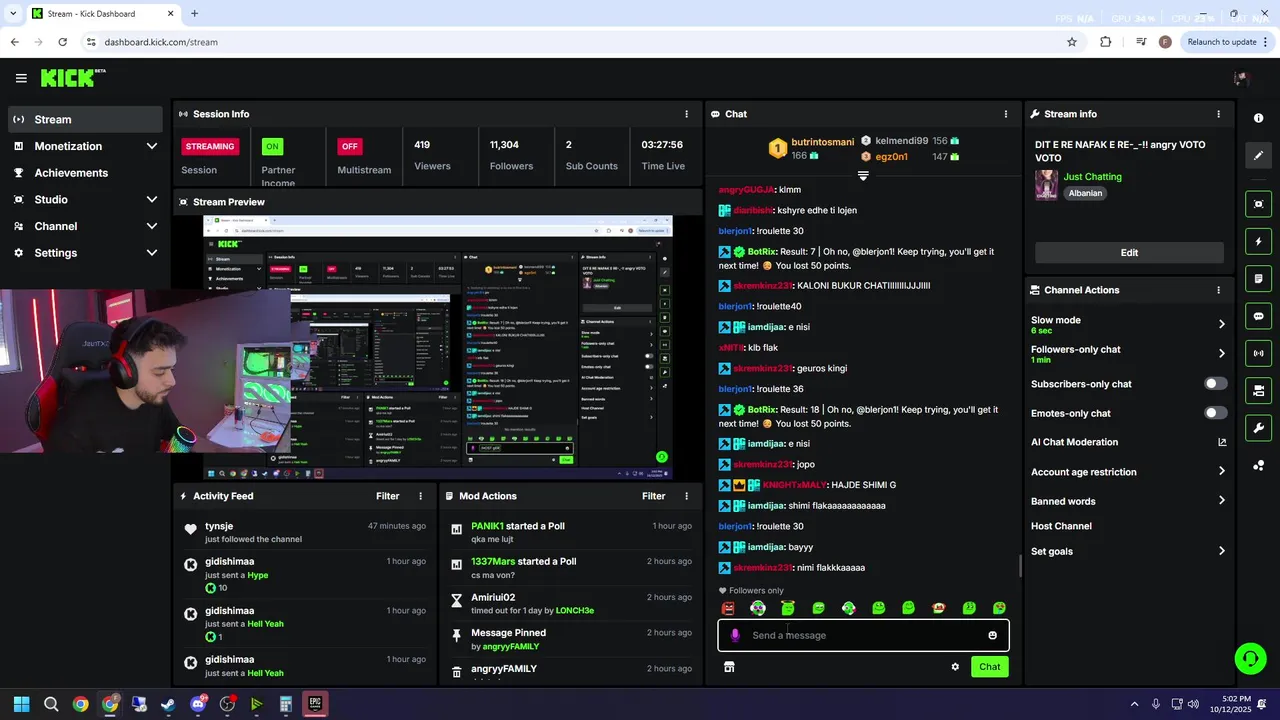The image size is (1280, 720).
Task: Open Mod Actions three-dot menu
Action: click(x=686, y=496)
